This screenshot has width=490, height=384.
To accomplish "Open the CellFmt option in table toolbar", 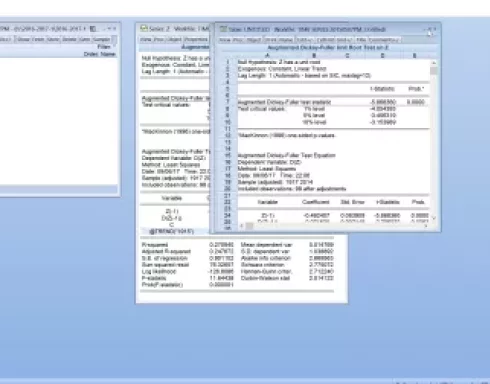I will pos(326,40).
